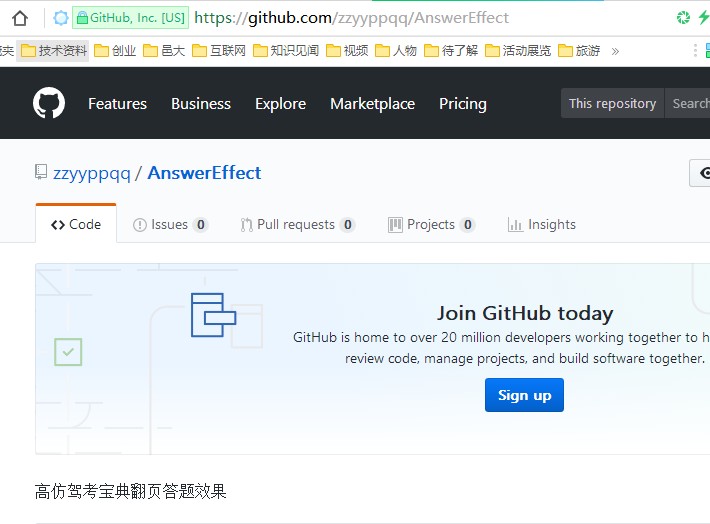Select the Projects tab
710x524 pixels.
point(431,225)
